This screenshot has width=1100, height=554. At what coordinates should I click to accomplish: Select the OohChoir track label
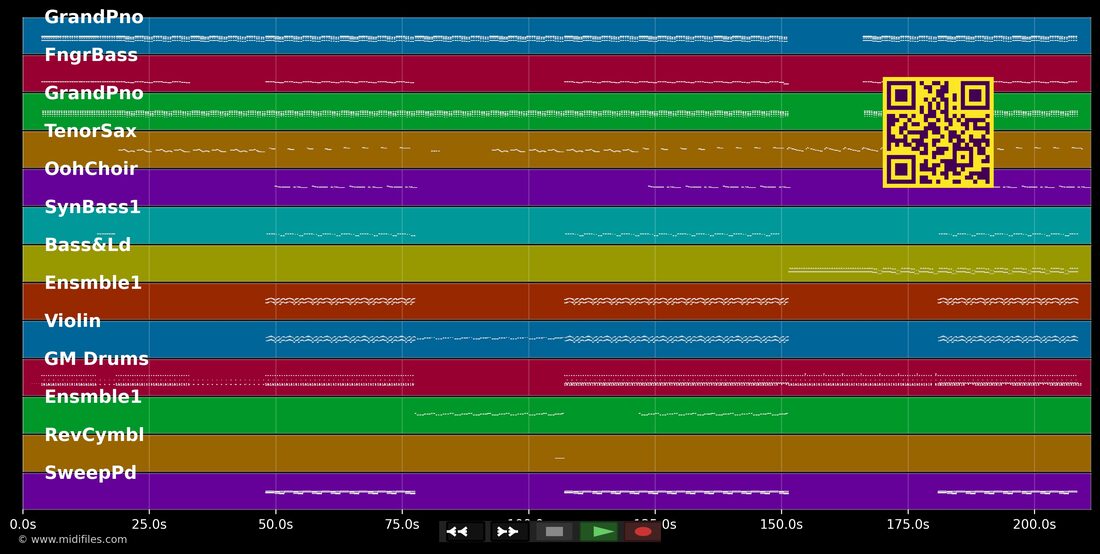tap(91, 169)
